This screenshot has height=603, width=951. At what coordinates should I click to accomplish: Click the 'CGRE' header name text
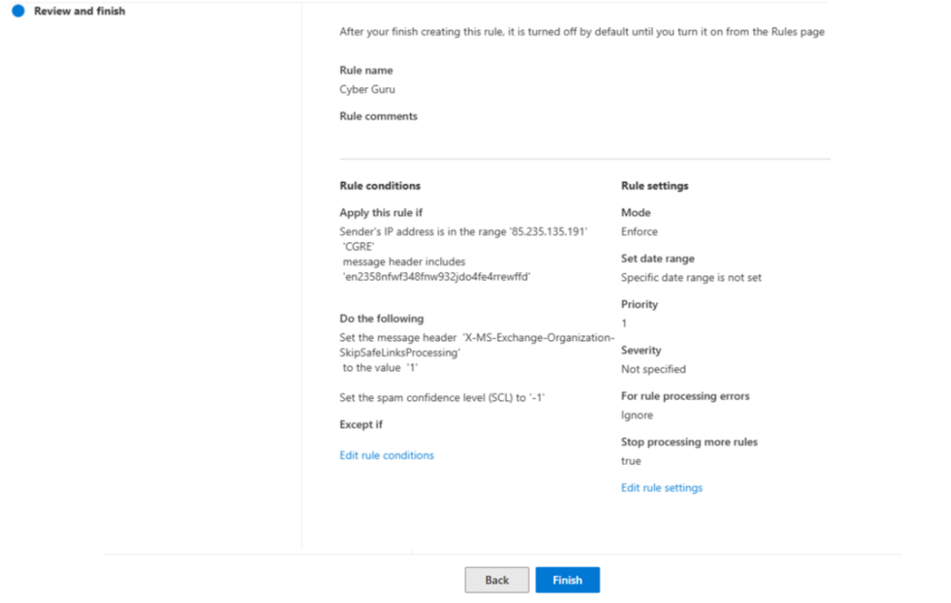click(x=357, y=247)
